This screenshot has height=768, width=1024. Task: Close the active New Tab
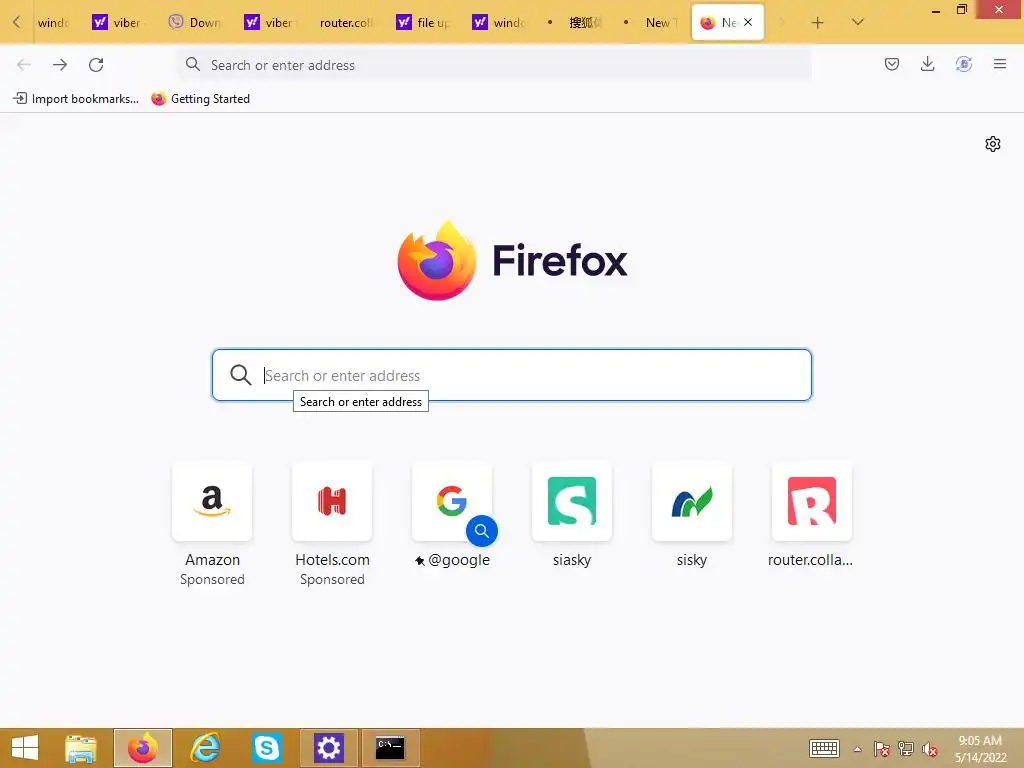(x=748, y=22)
